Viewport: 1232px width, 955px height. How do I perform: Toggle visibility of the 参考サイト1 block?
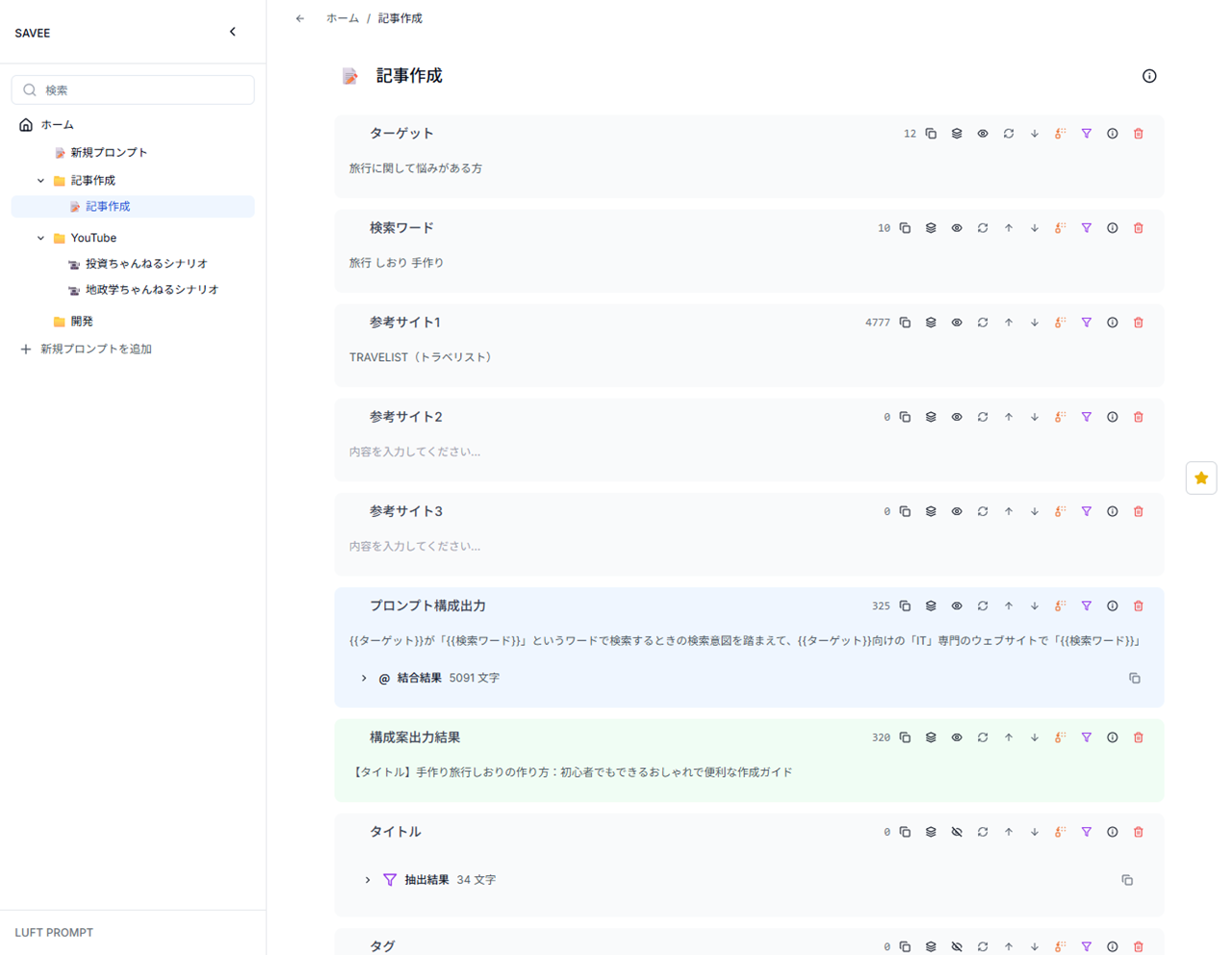[957, 323]
